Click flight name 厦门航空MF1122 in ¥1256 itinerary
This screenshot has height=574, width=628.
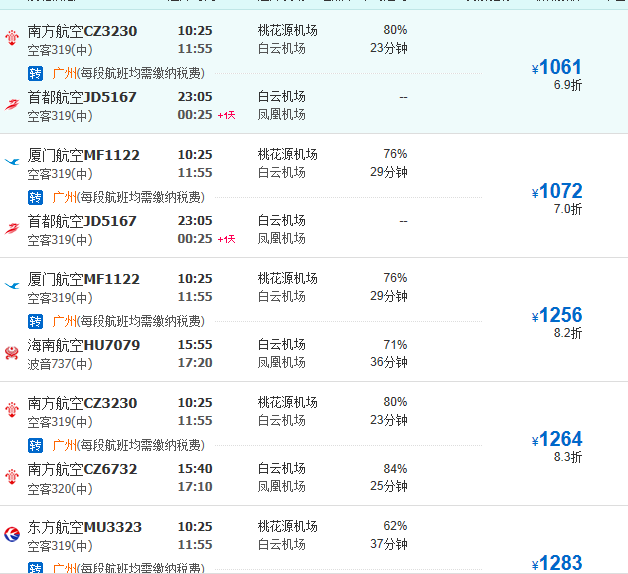coord(84,279)
